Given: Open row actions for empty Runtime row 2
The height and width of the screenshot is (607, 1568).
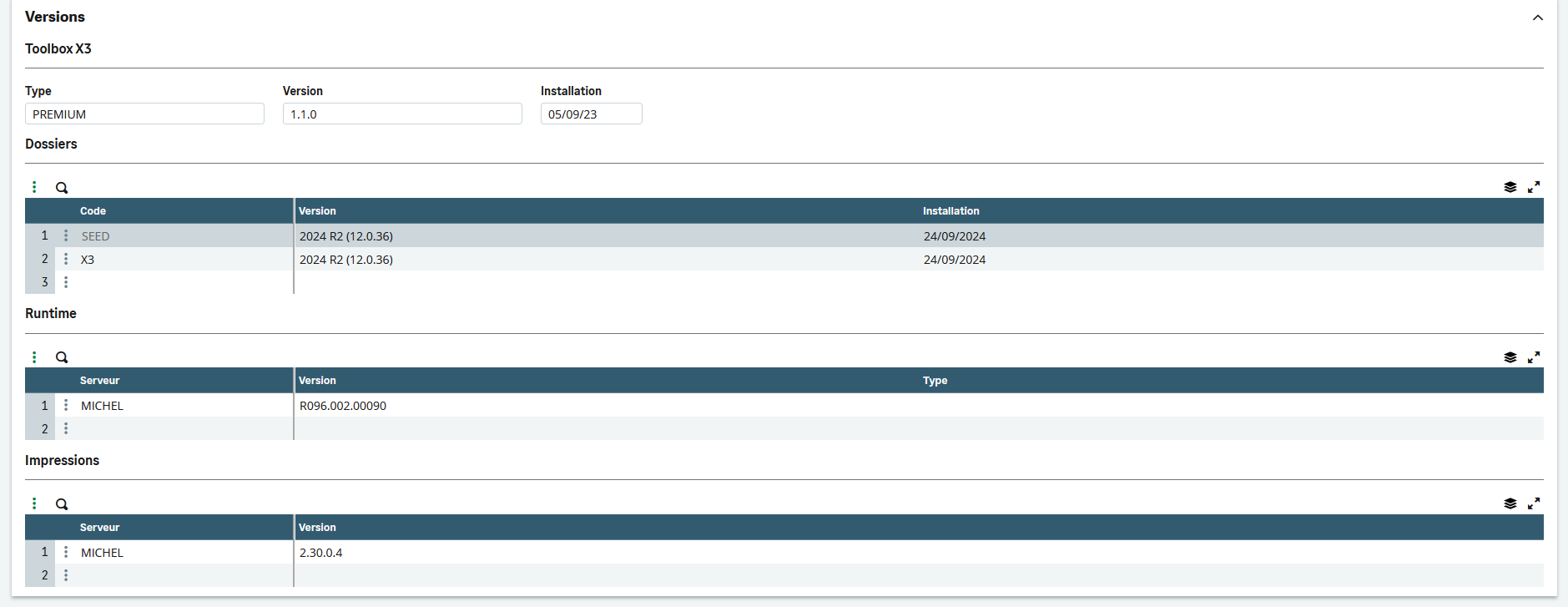Looking at the screenshot, I should point(66,428).
